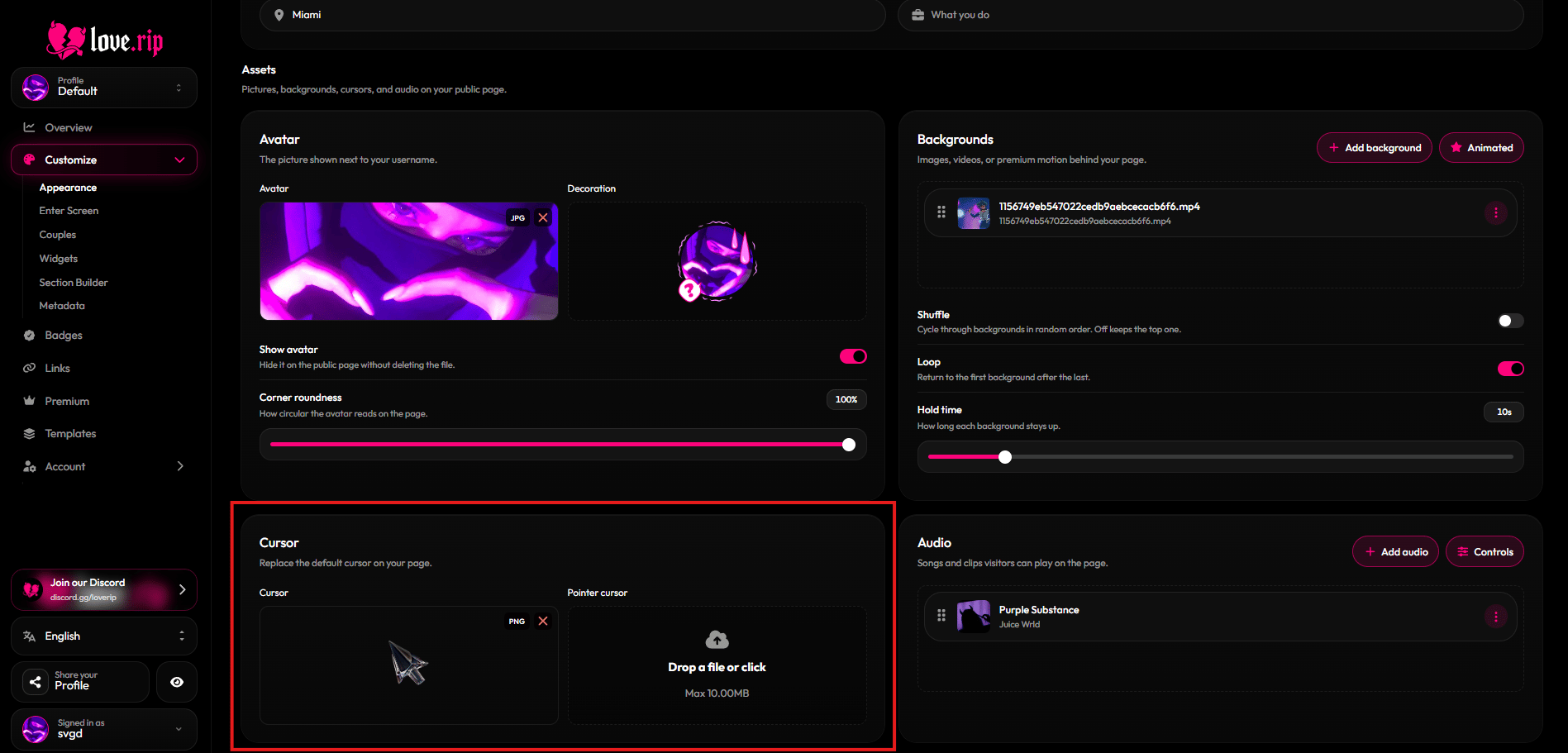
Task: Click the Animated backgrounds button
Action: (x=1481, y=148)
